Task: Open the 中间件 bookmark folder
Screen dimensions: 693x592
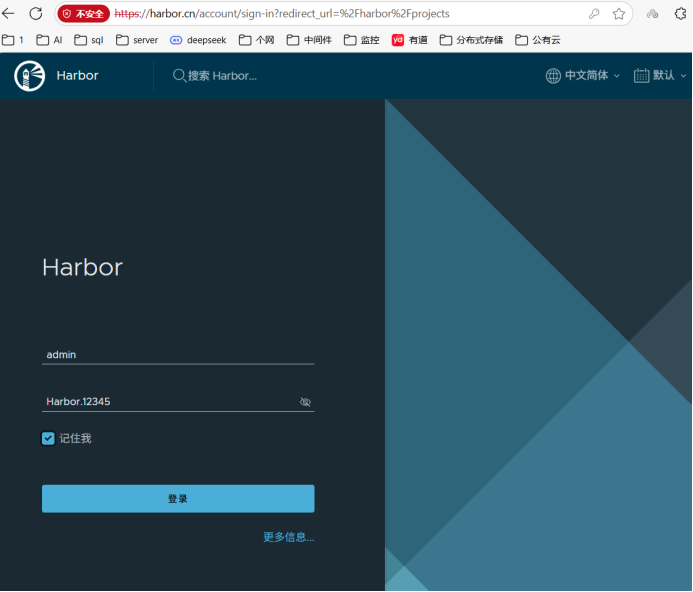Action: pos(309,40)
